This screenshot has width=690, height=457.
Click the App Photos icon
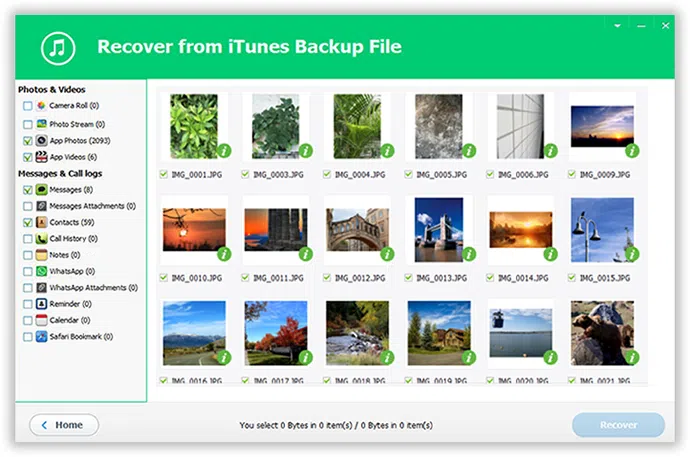point(41,140)
